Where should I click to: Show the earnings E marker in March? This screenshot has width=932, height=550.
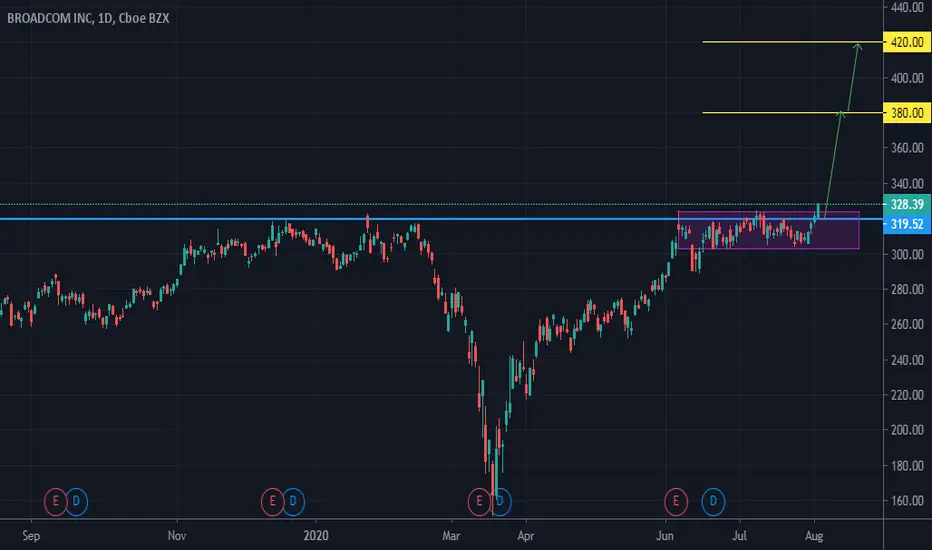pyautogui.click(x=480, y=501)
